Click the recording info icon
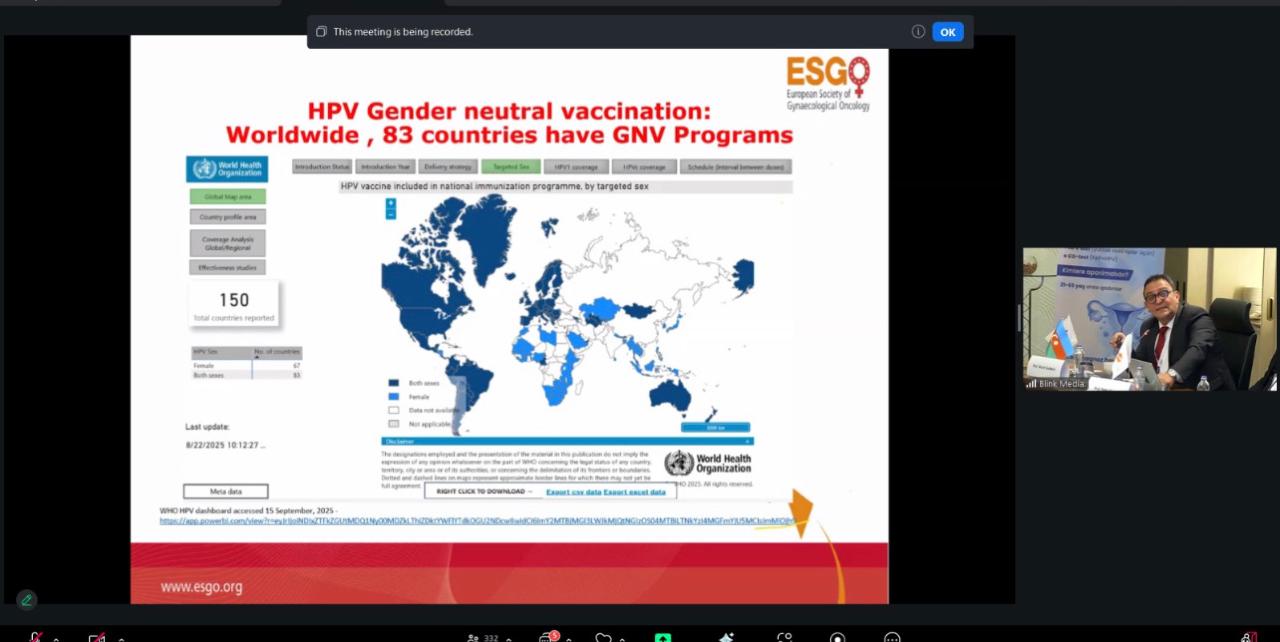This screenshot has height=642, width=1280. click(x=918, y=32)
